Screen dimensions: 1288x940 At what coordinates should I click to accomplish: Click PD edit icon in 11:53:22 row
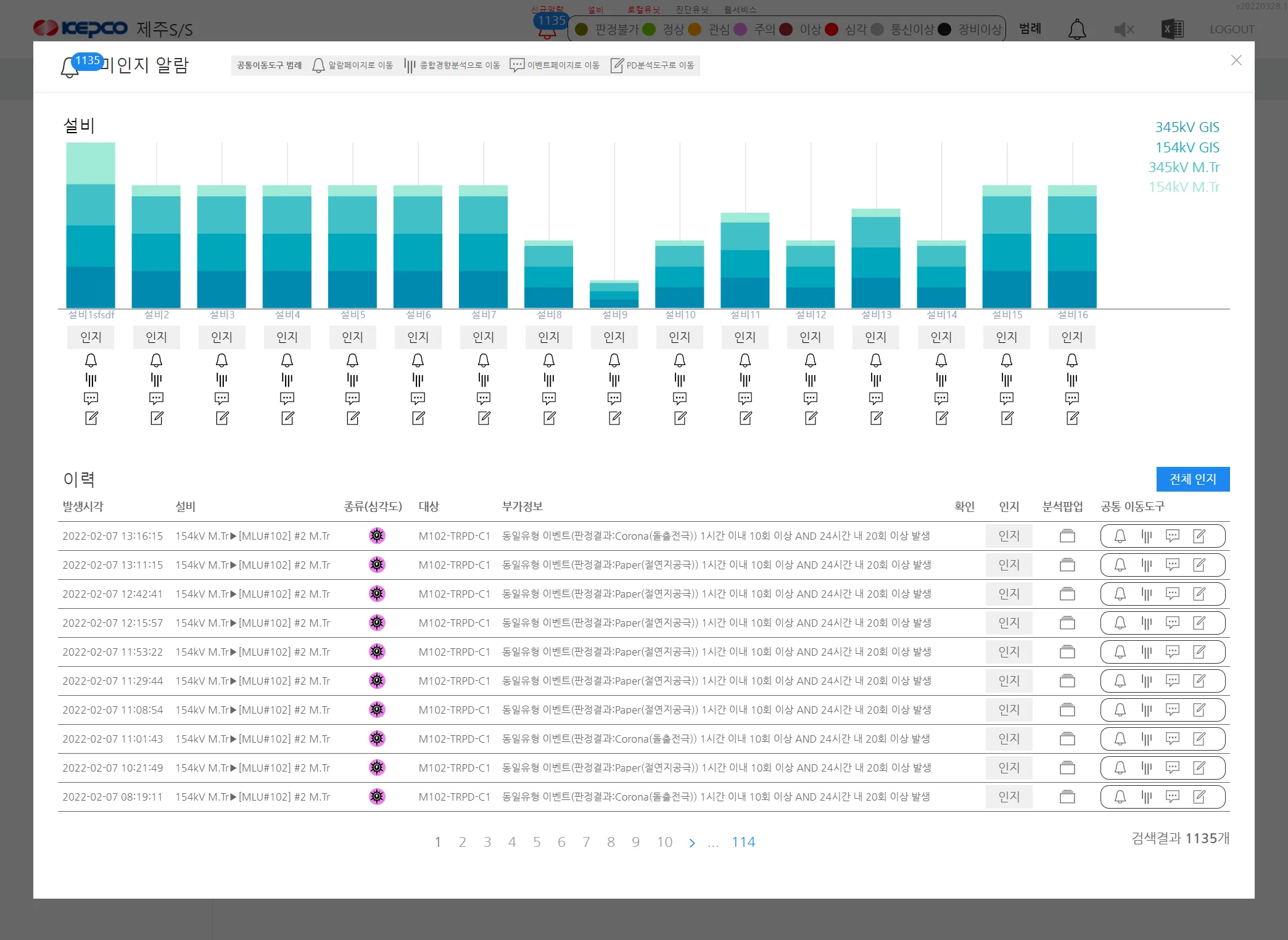click(1199, 652)
